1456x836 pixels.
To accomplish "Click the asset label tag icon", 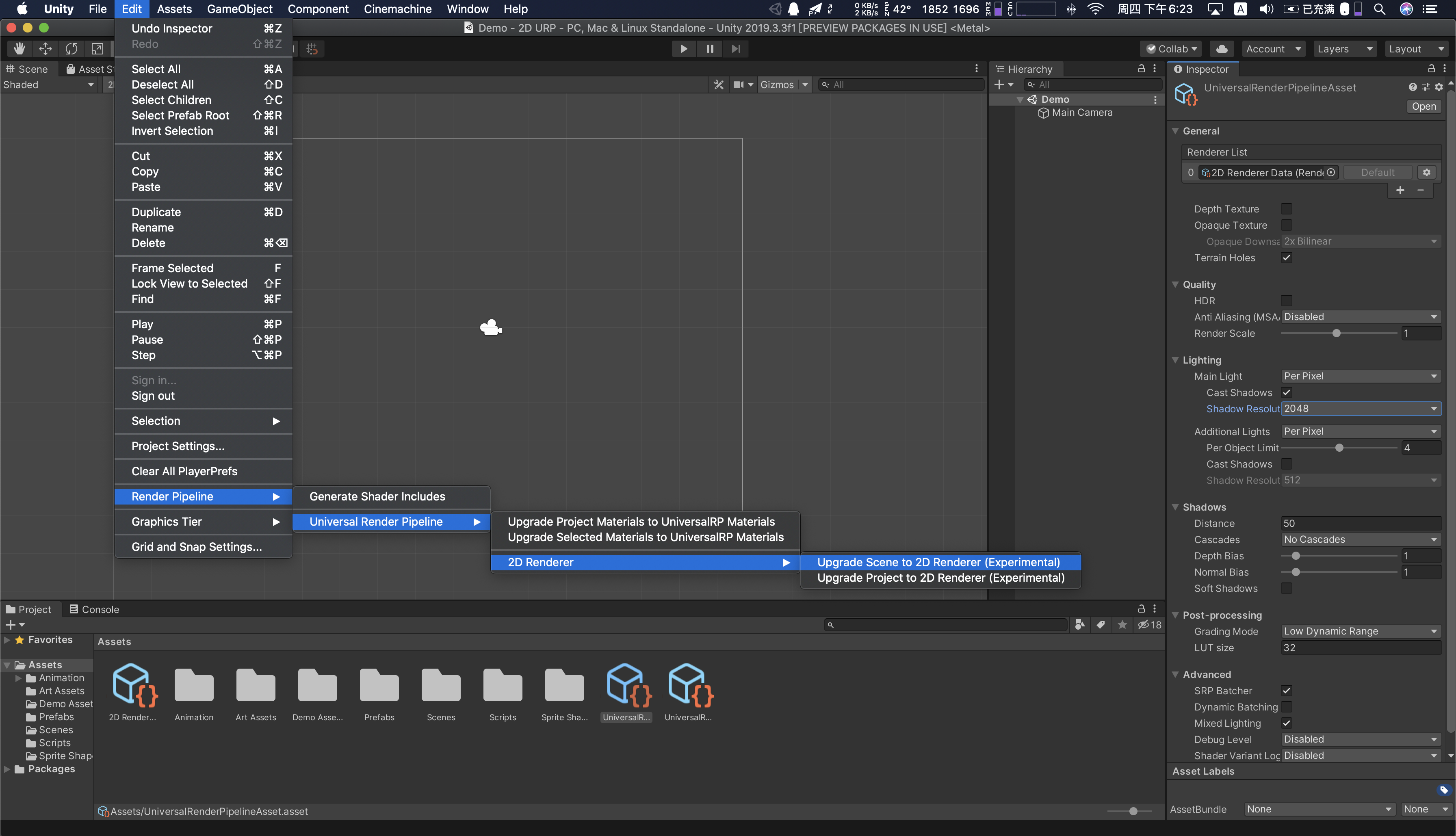I will click(x=1443, y=790).
